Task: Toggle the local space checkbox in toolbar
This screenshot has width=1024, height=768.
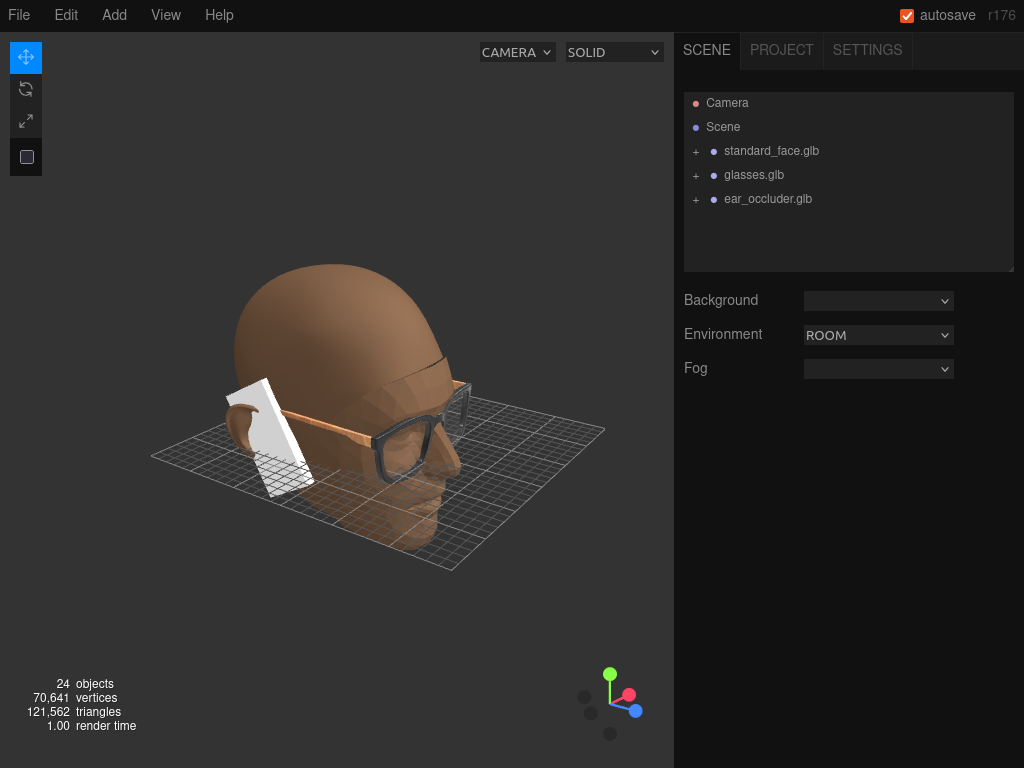Action: point(27,157)
